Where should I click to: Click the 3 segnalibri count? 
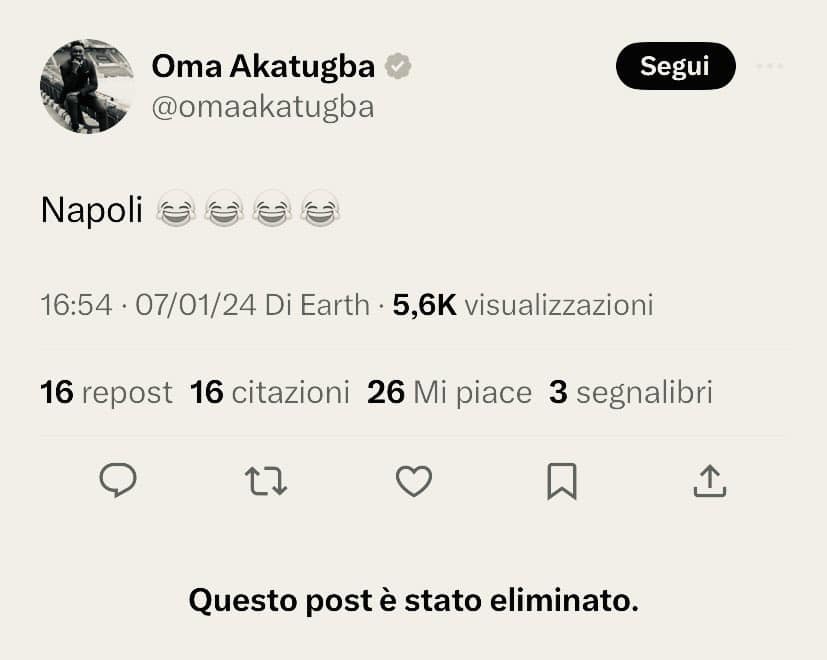tap(630, 393)
